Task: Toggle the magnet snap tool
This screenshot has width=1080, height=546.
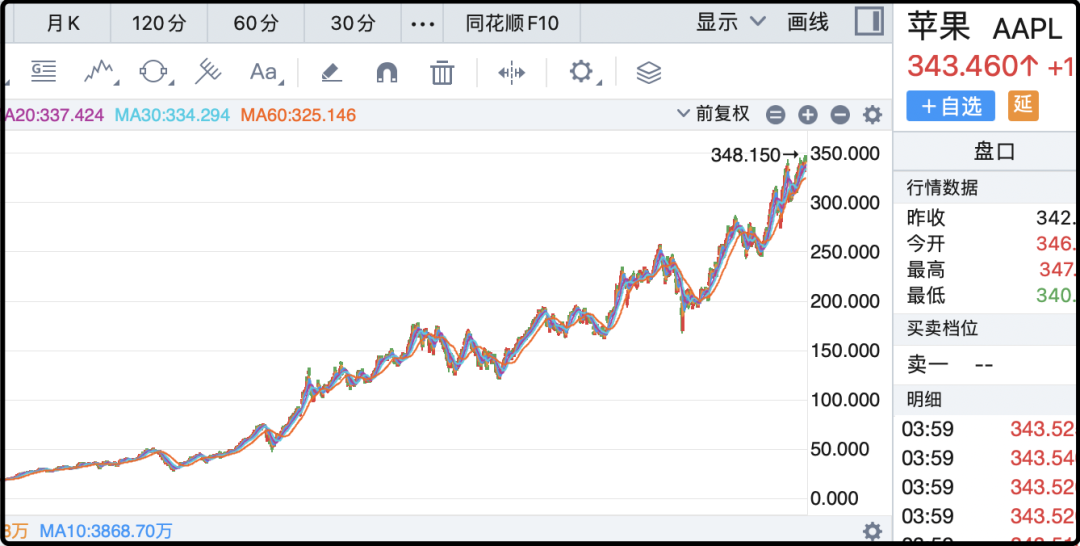Action: [387, 72]
